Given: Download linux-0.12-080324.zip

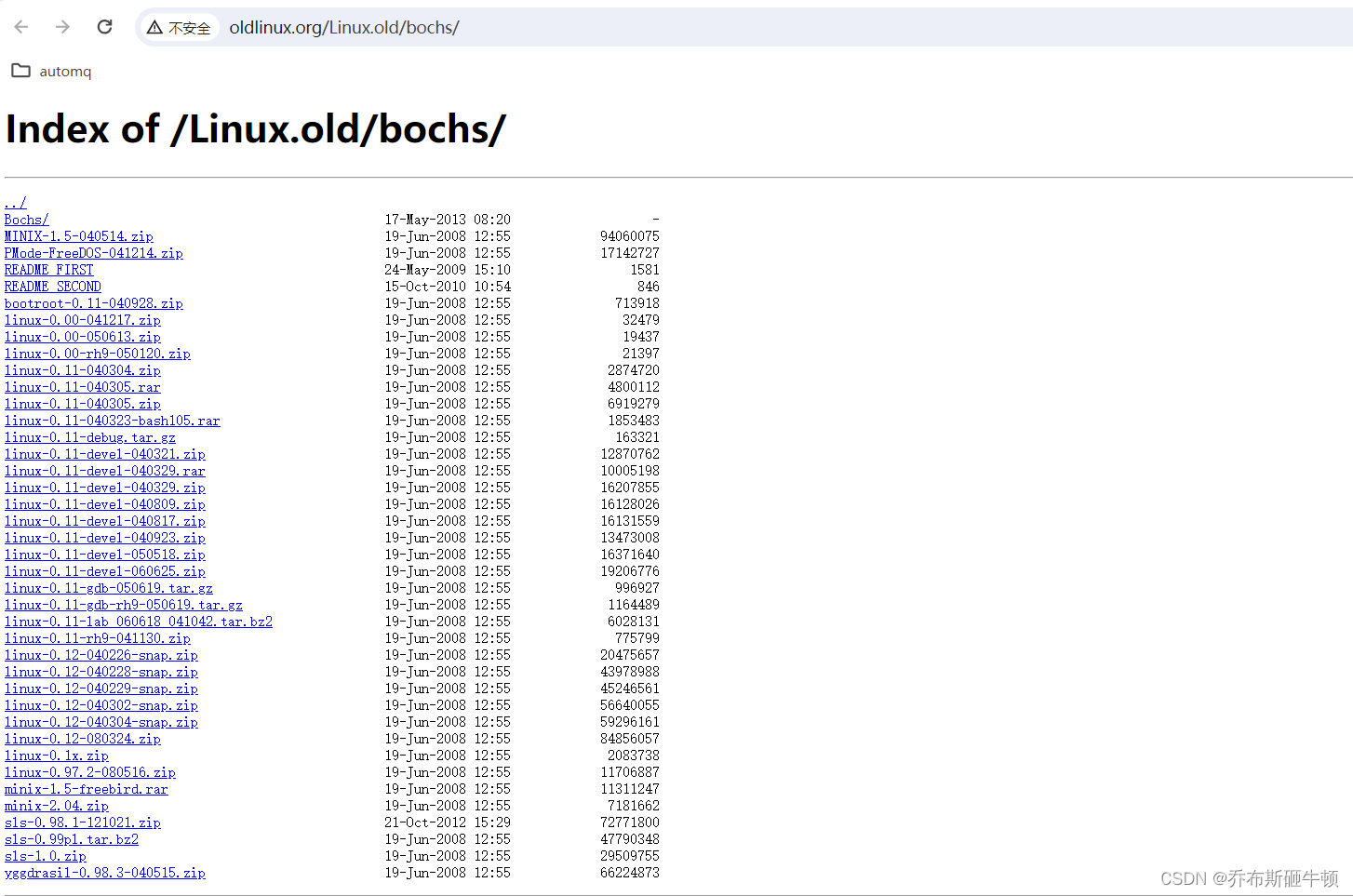Looking at the screenshot, I should coord(83,738).
